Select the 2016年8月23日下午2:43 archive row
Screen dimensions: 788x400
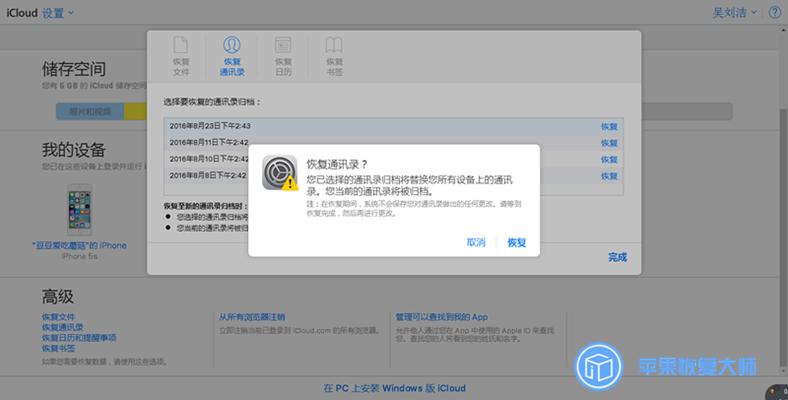[x=393, y=126]
